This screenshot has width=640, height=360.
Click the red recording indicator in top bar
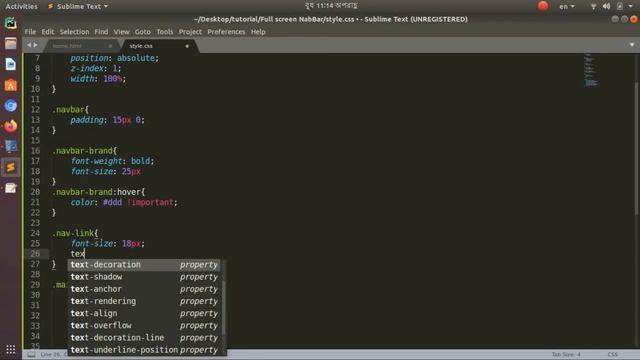(x=543, y=6)
